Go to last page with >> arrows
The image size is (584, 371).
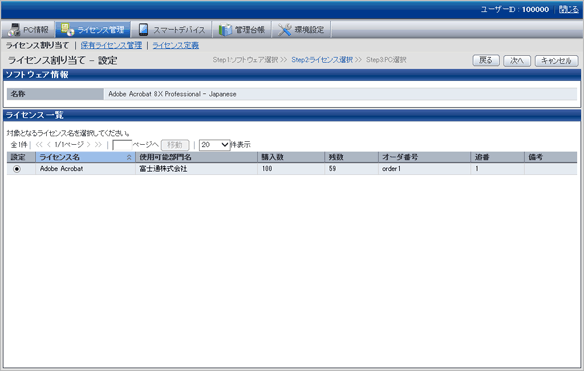coord(98,145)
